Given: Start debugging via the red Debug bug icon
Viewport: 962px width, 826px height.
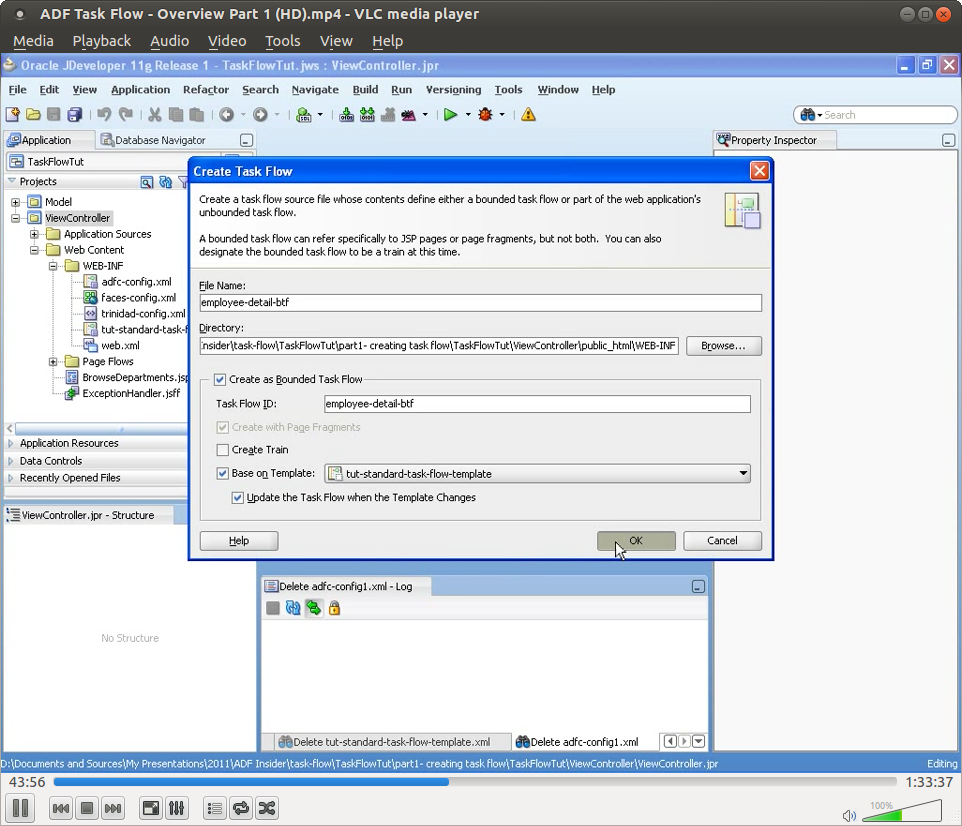Looking at the screenshot, I should coord(485,114).
